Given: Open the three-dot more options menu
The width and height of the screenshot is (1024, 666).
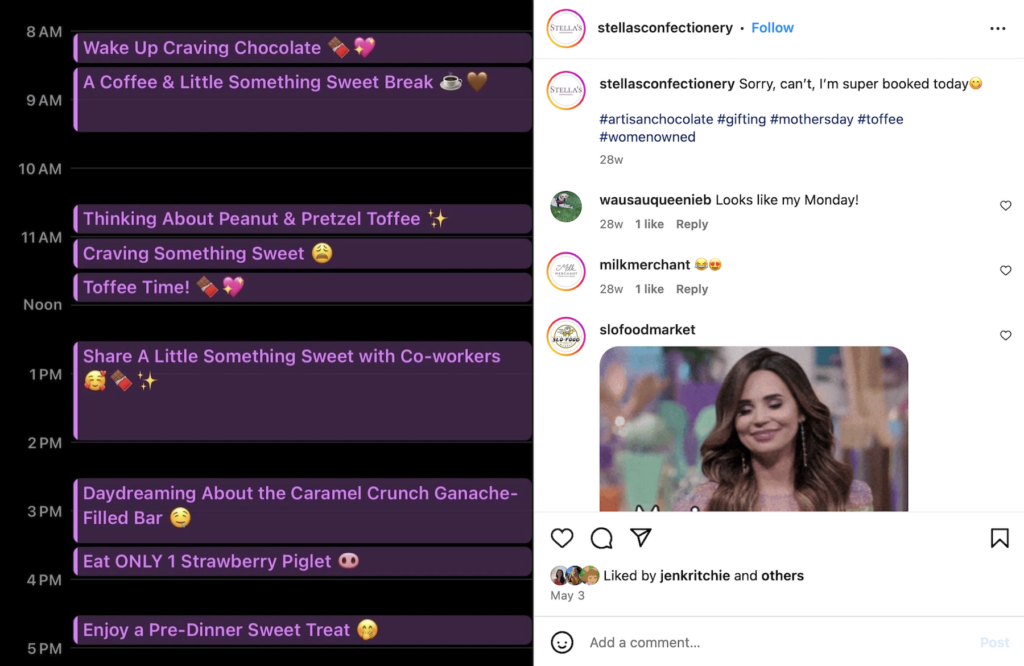Looking at the screenshot, I should coord(997,28).
